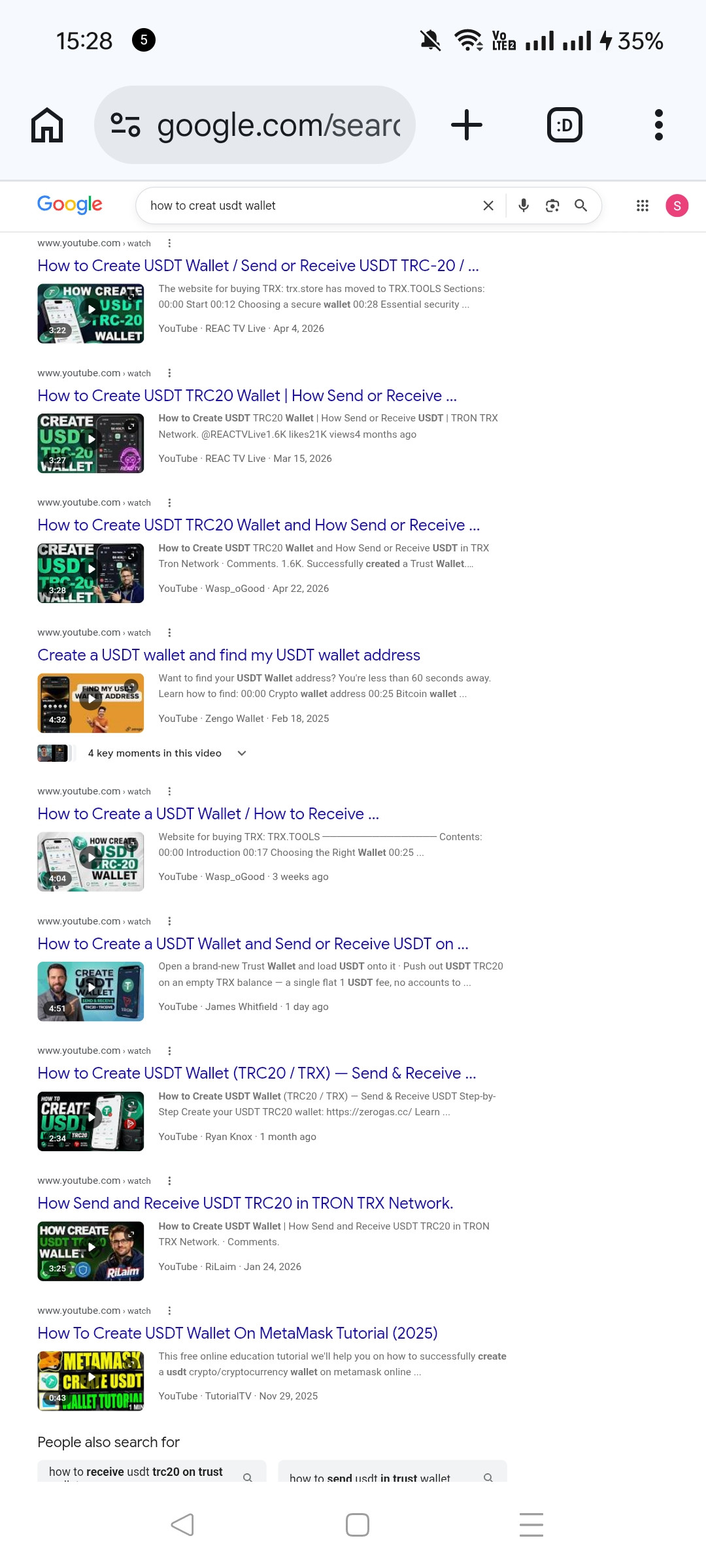The width and height of the screenshot is (706, 1568).
Task: Open more options for the Ryan Knox result
Action: point(169,1051)
